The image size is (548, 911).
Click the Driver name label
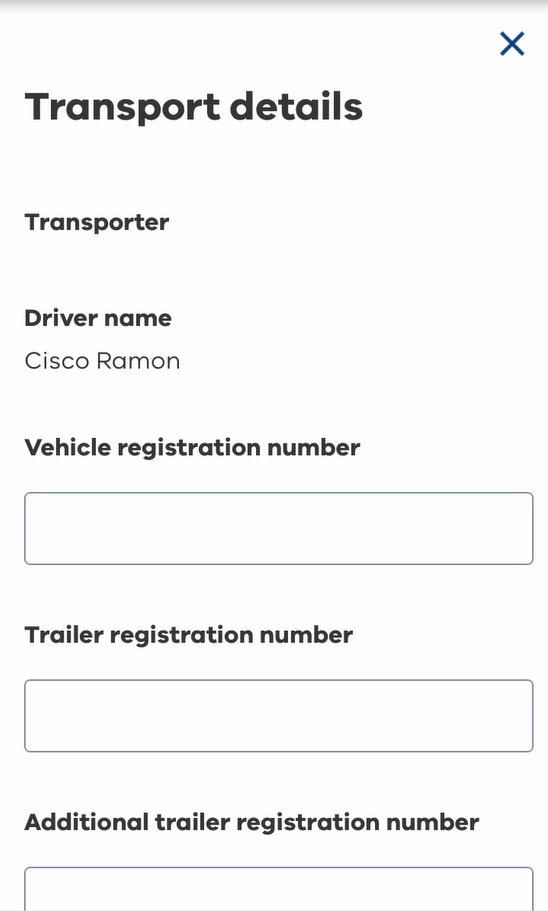(x=98, y=318)
